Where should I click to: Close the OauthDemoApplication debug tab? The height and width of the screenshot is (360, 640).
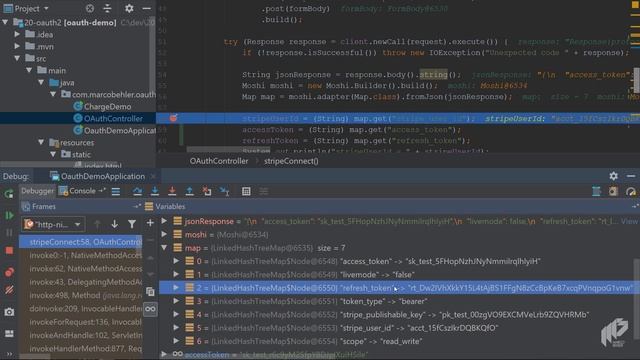pos(153,176)
